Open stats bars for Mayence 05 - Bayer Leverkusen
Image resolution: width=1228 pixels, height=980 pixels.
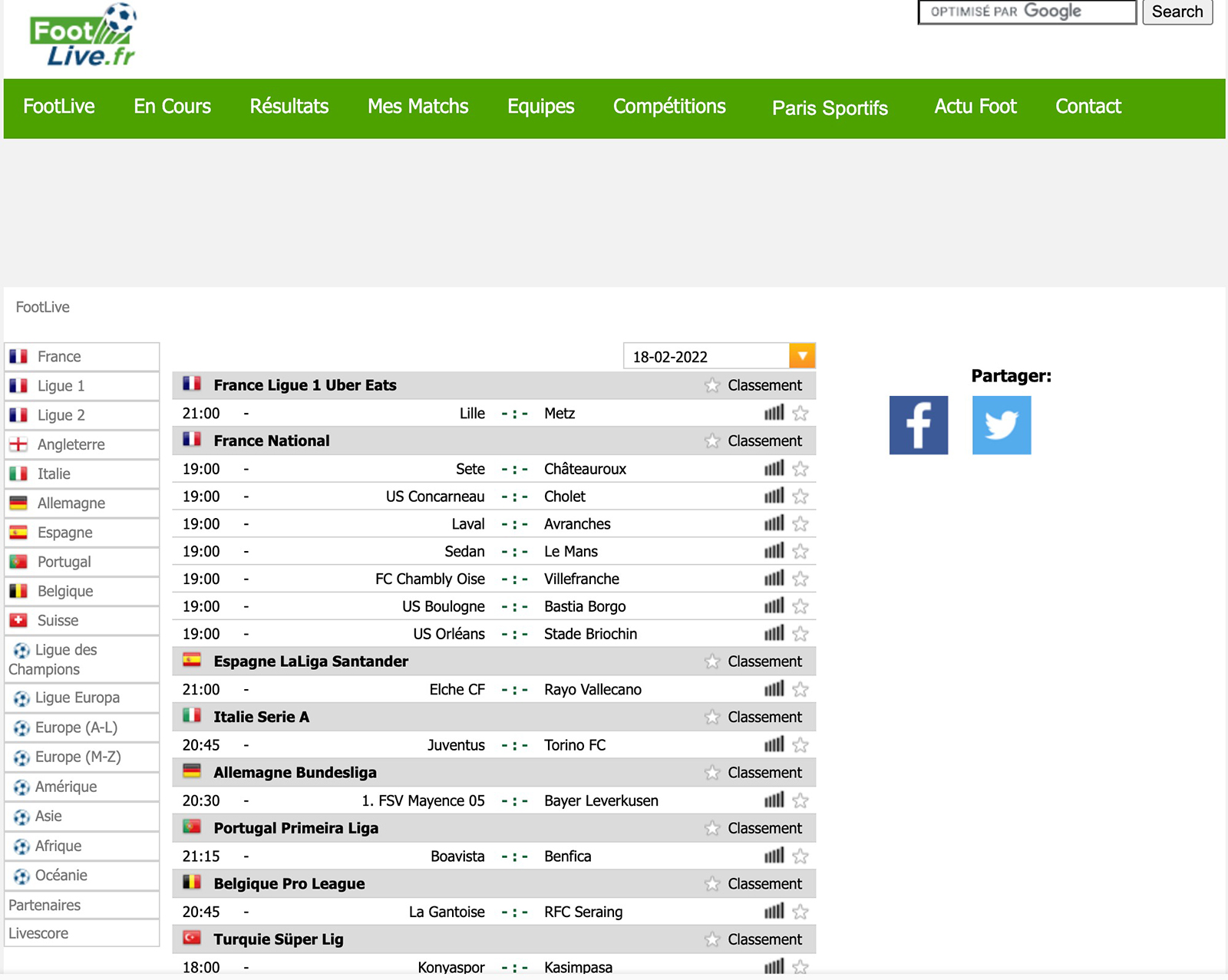click(x=774, y=800)
